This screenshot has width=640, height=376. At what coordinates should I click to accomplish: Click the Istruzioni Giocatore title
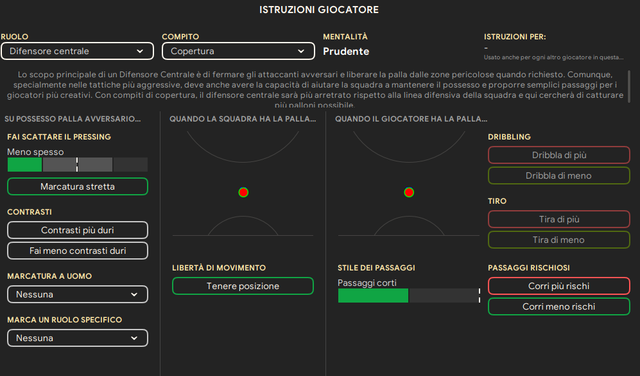coord(319,10)
